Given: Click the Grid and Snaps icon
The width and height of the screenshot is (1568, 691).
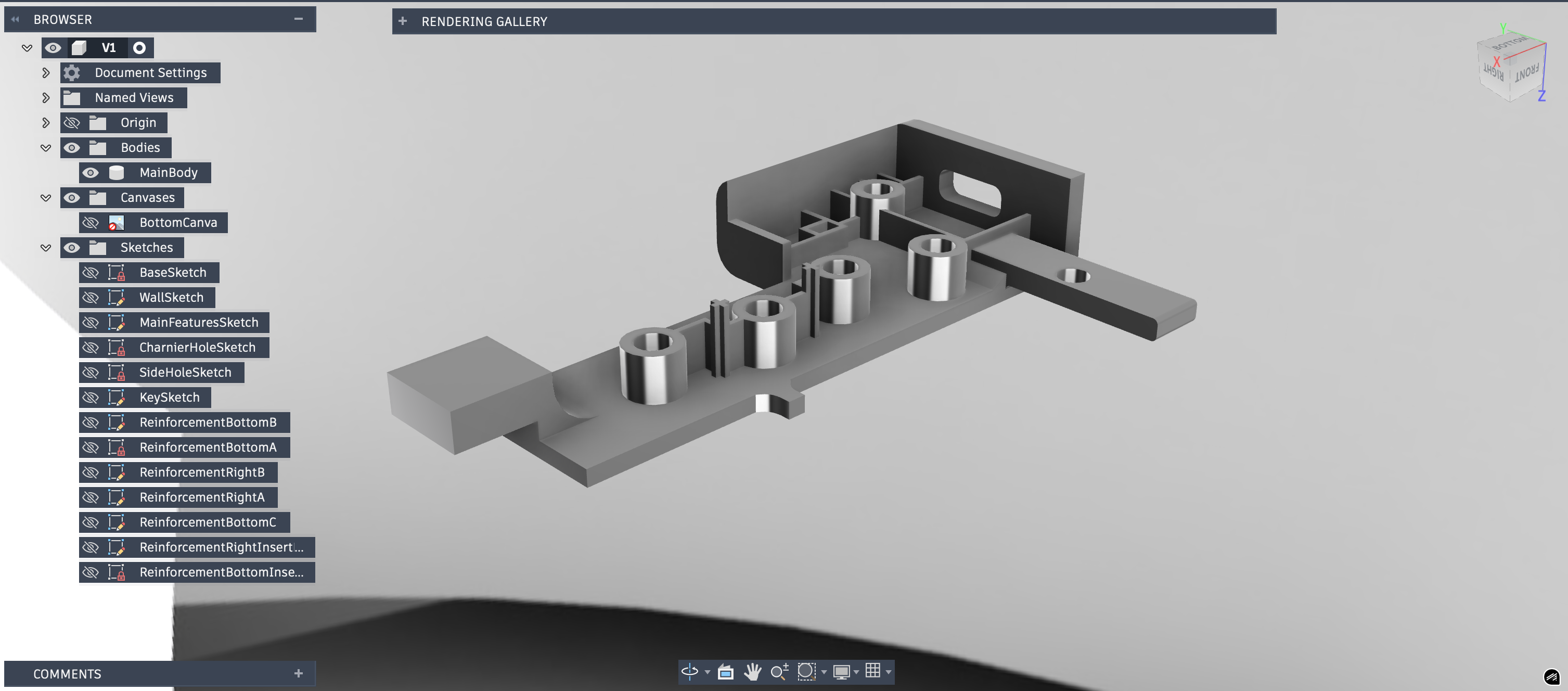Looking at the screenshot, I should point(873,671).
